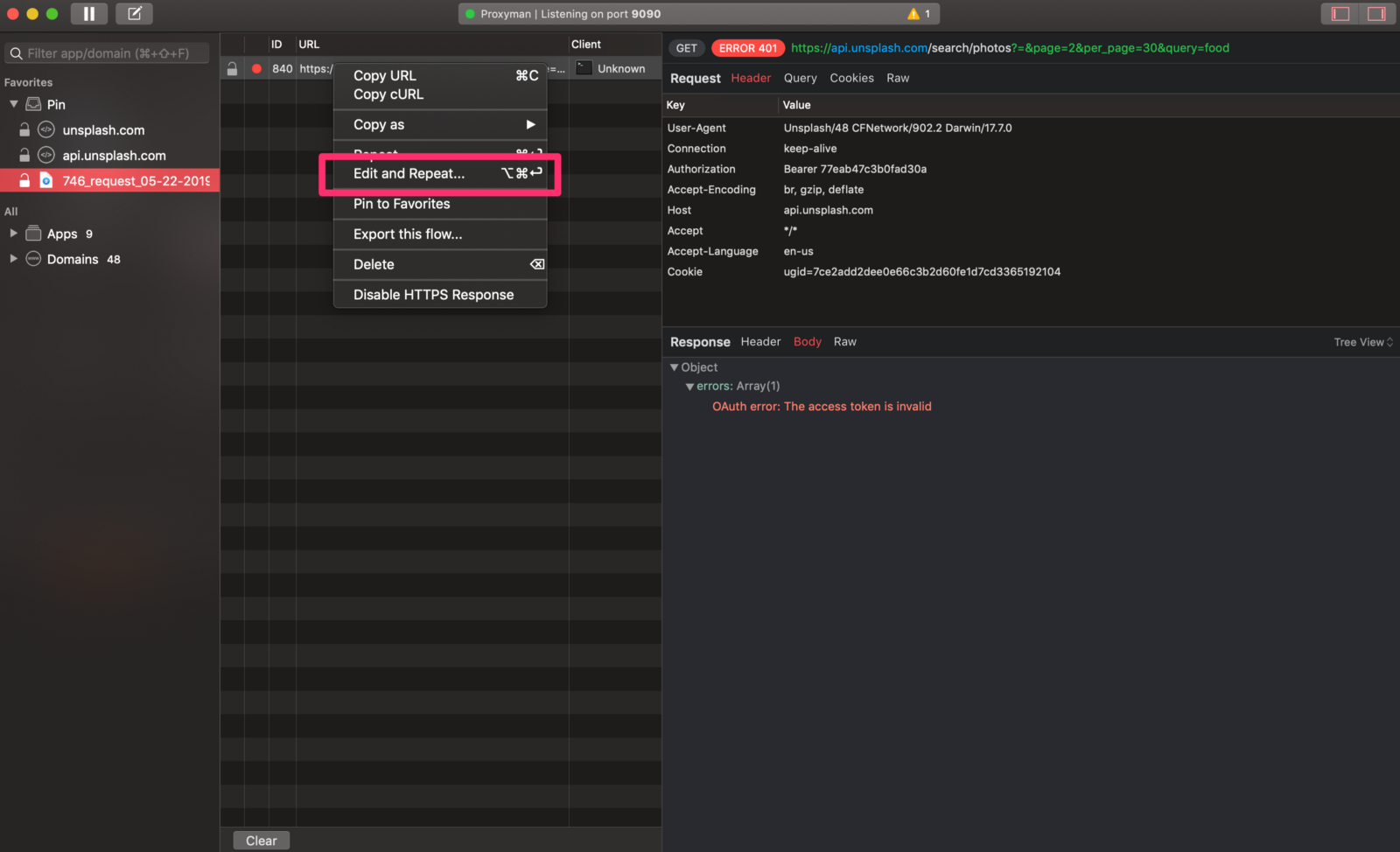Click the Connection keep-alive row
1400x852 pixels.
[x=1031, y=149]
